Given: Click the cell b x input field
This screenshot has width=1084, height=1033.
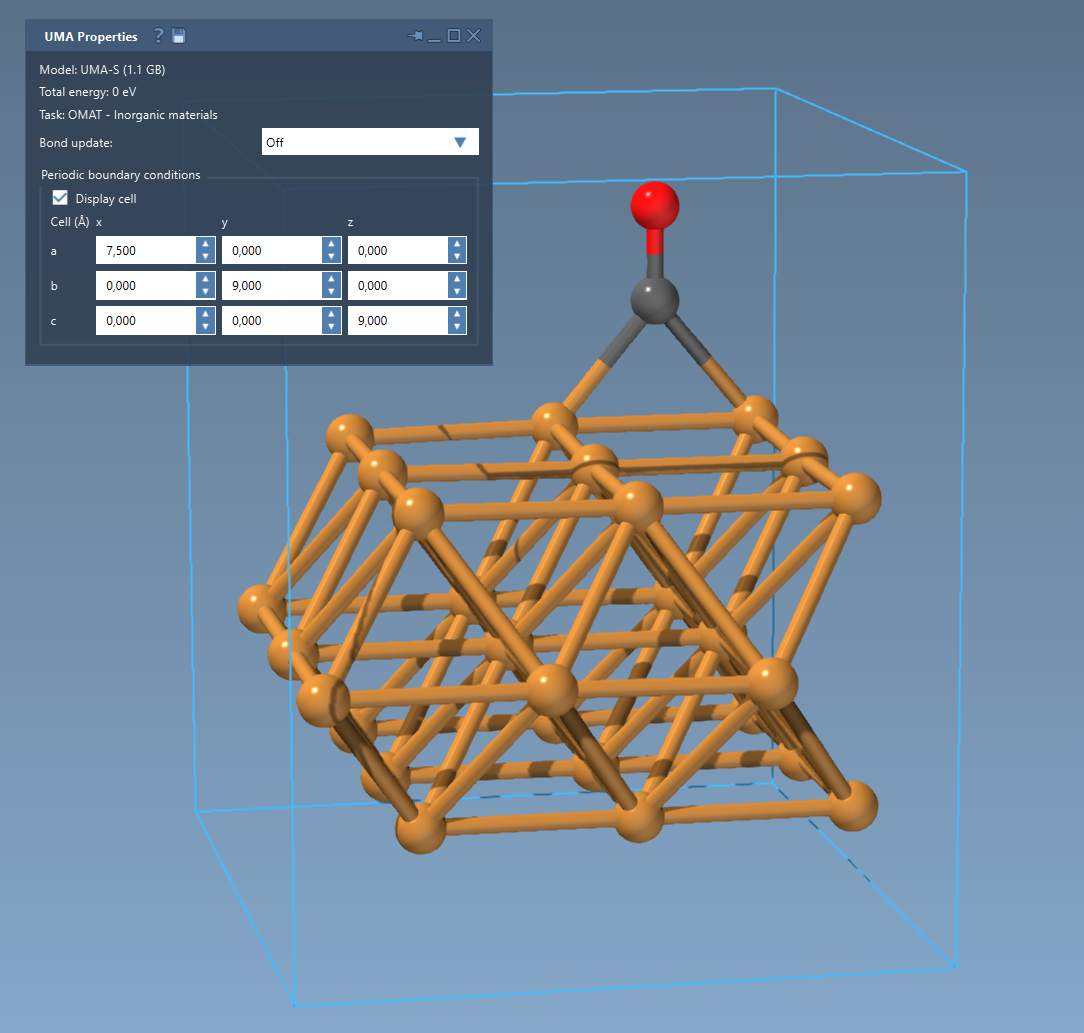Looking at the screenshot, I should click(145, 286).
